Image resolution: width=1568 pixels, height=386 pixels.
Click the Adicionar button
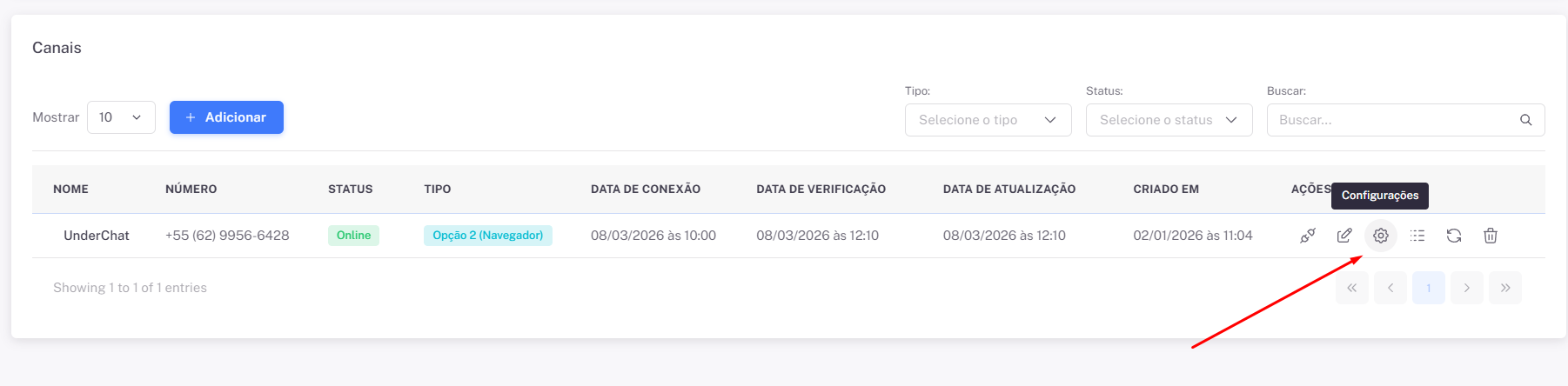point(226,117)
